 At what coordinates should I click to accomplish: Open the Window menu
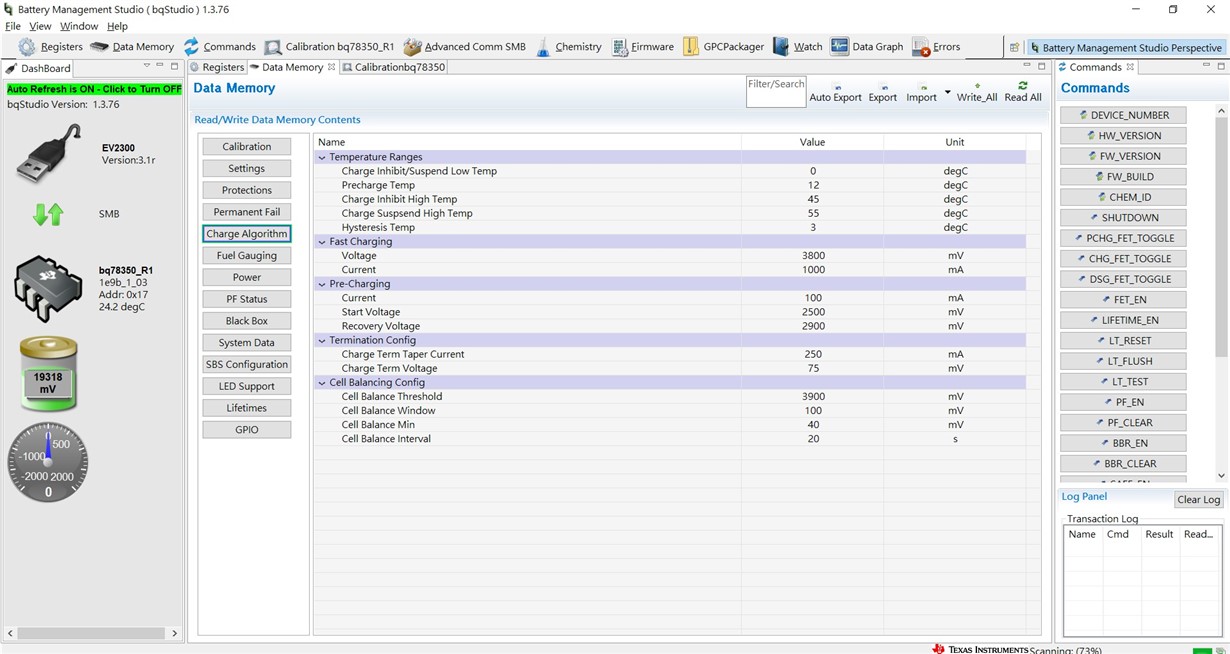pyautogui.click(x=79, y=26)
